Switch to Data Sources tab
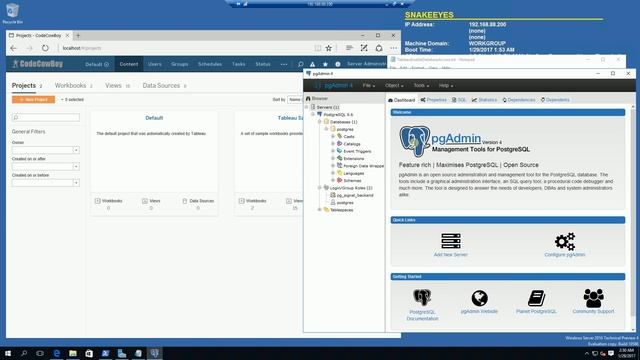640x360 pixels. [164, 86]
